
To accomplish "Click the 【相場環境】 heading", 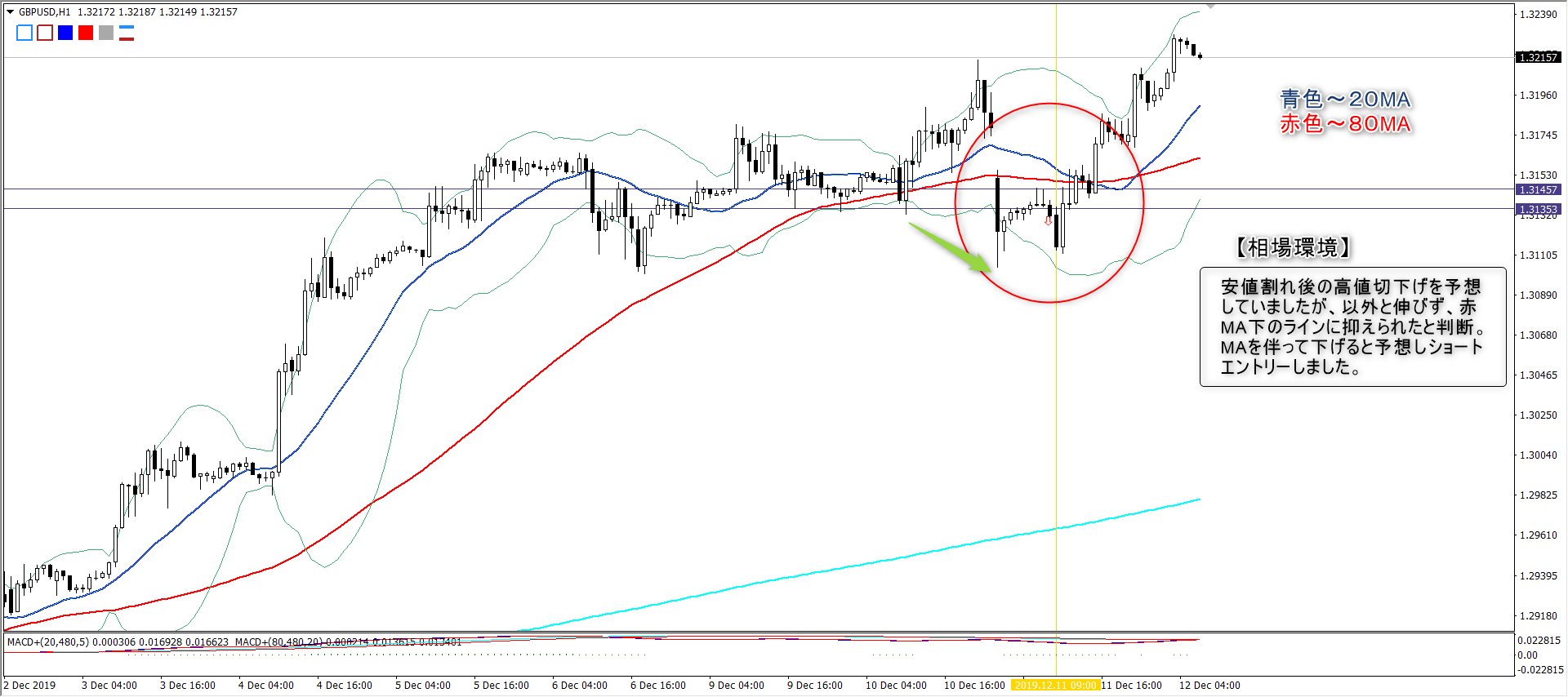I will pyautogui.click(x=1293, y=247).
